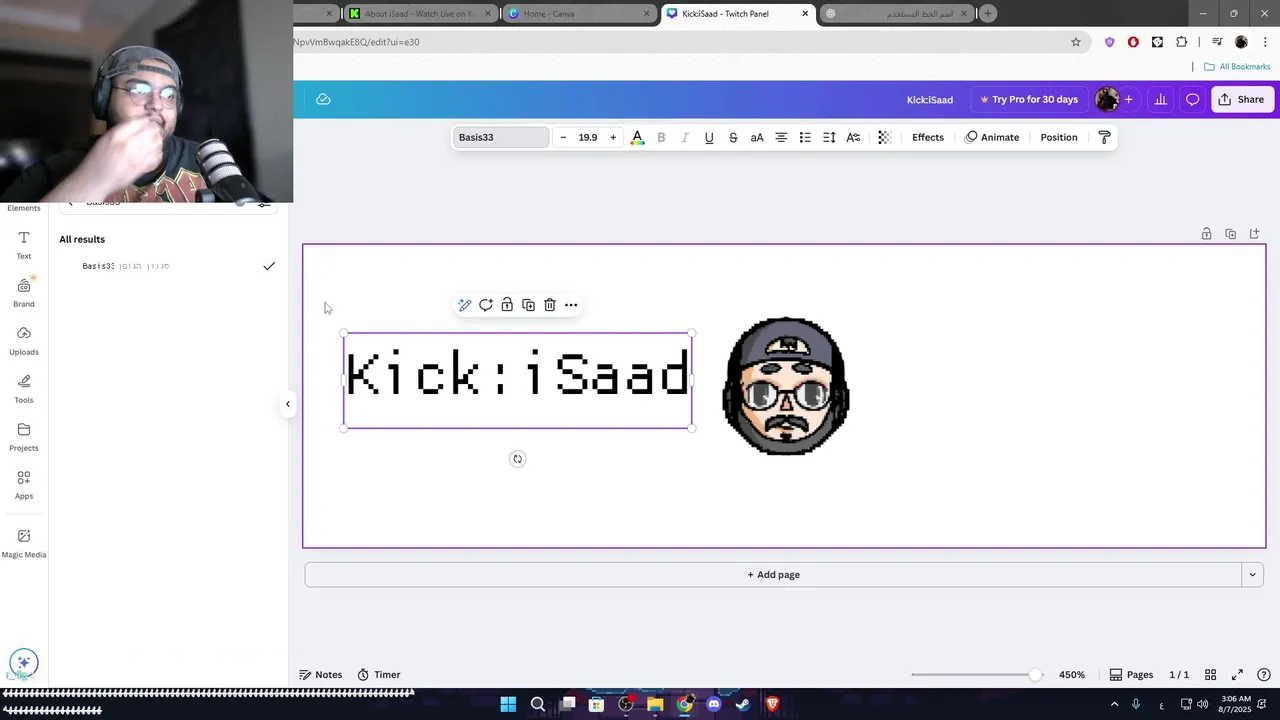Open the Projects tab in sidebar

click(24, 436)
